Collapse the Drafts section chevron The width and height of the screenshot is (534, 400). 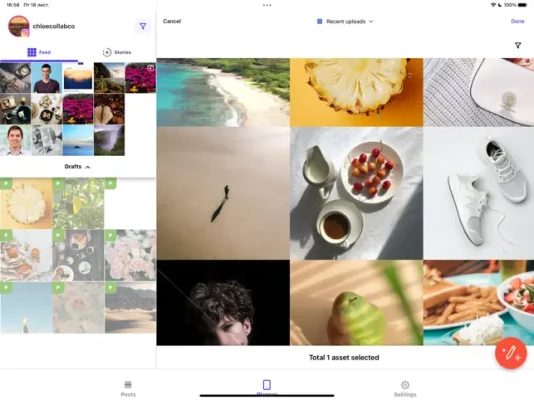(88, 167)
